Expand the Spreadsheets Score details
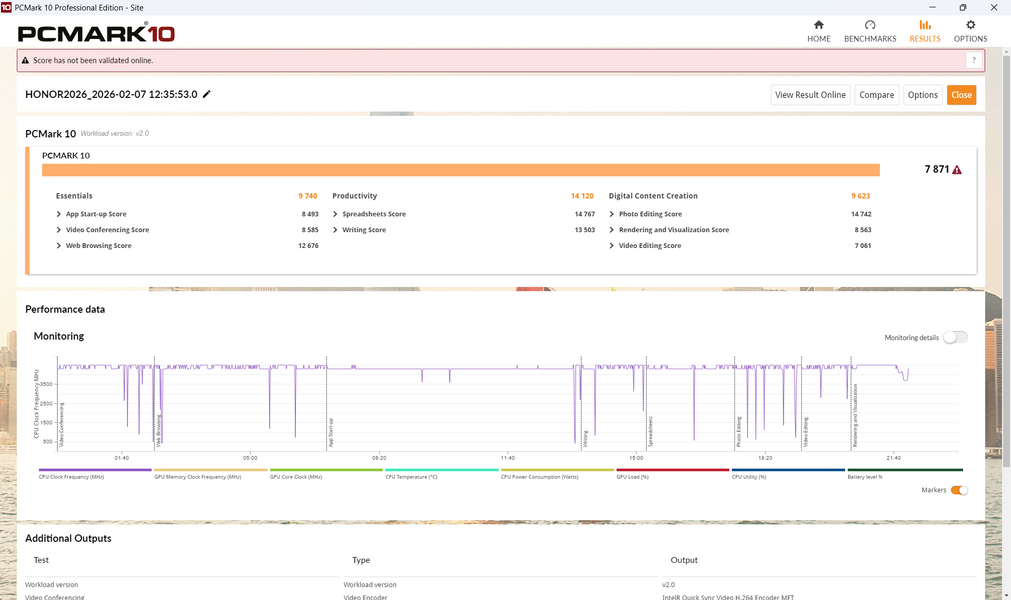This screenshot has height=600, width=1011. [336, 214]
